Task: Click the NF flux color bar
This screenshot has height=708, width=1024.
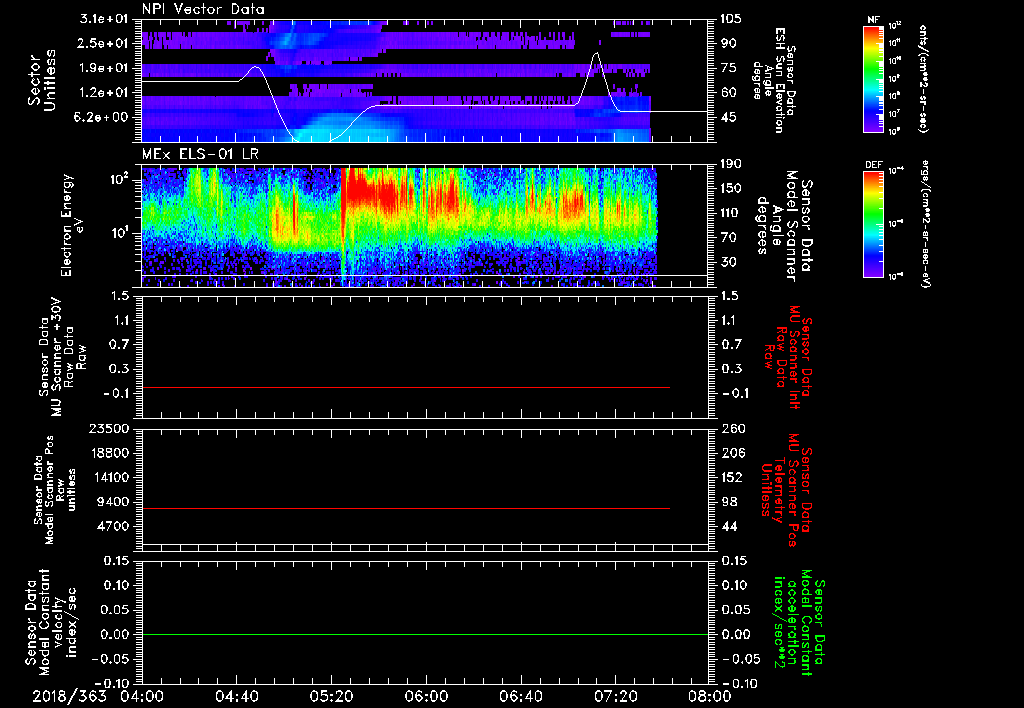Action: click(873, 79)
